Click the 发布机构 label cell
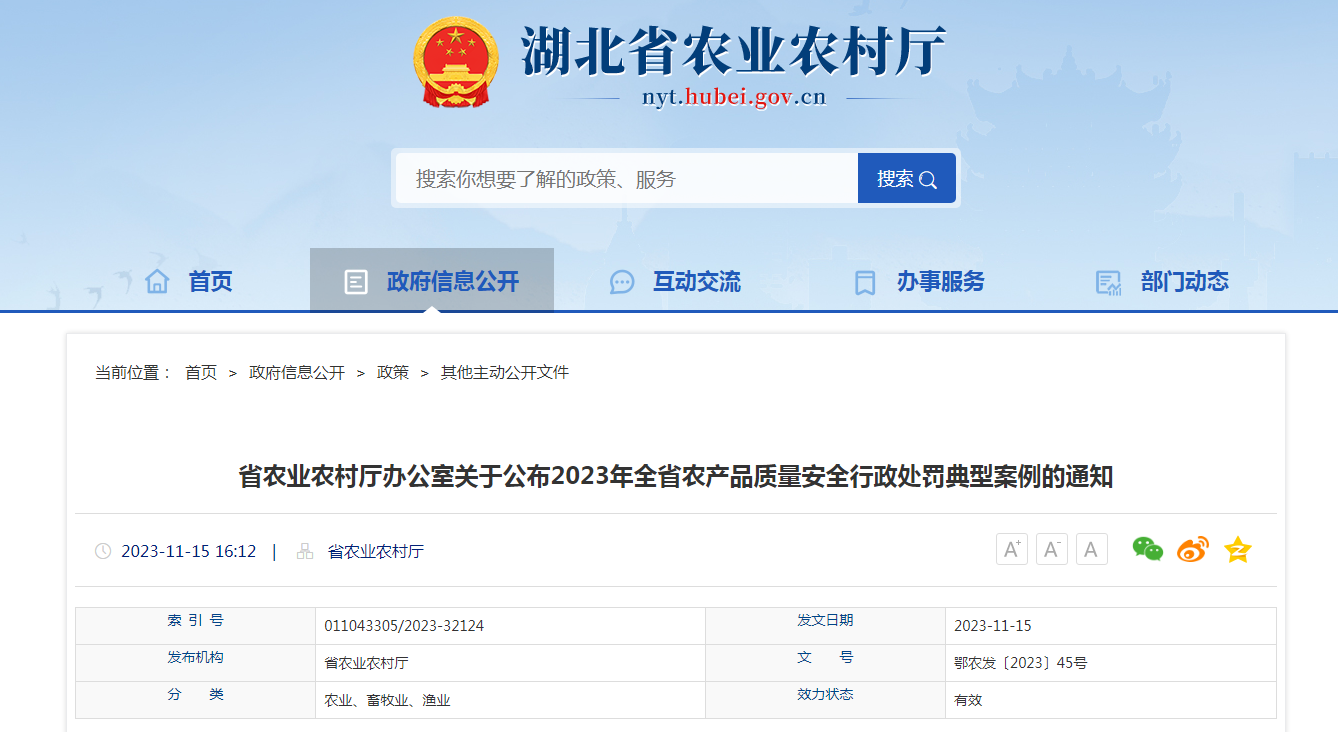The image size is (1338, 732). (x=195, y=663)
